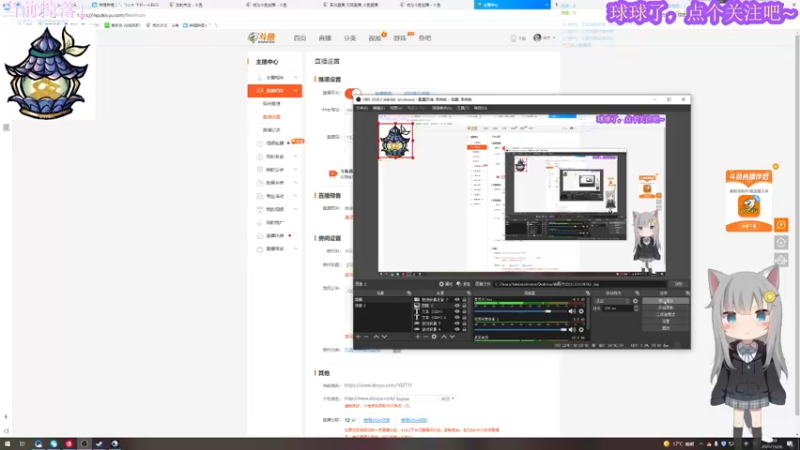Open the scene transition type dropdown in OBS
Screen dimensions: 800x450
[x=612, y=301]
